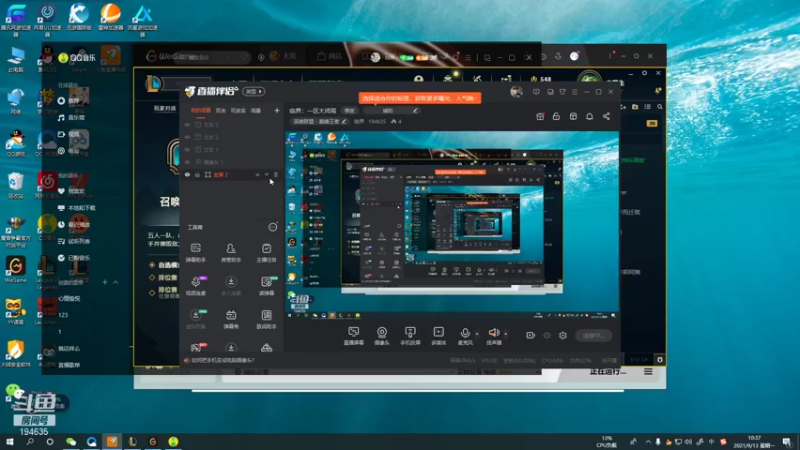Add a 直播弹幕 source from bottom toolbar
Viewport: 800px width, 450px height.
(x=353, y=336)
